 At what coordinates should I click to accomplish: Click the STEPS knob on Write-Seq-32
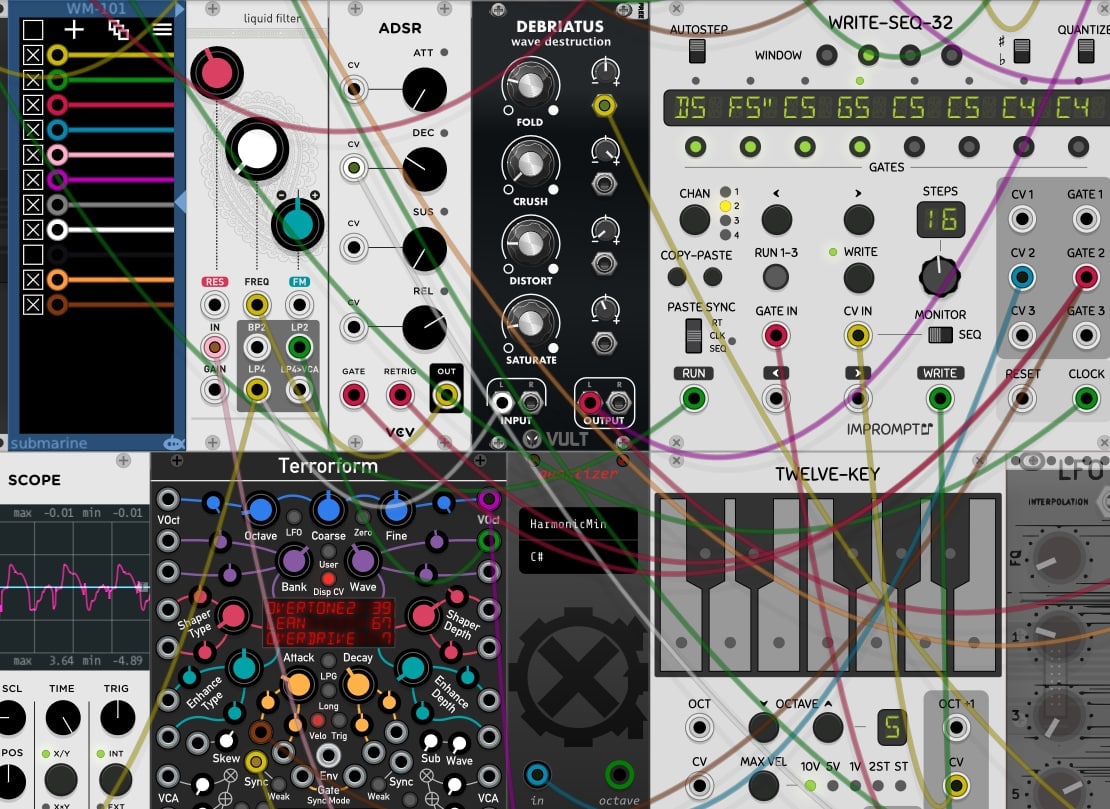point(939,276)
